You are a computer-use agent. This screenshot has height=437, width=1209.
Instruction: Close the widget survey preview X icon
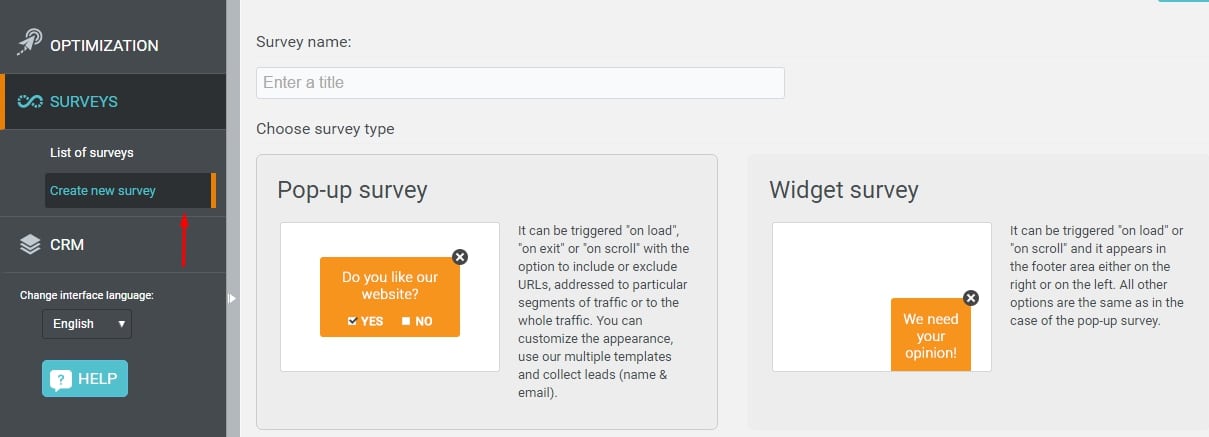970,297
